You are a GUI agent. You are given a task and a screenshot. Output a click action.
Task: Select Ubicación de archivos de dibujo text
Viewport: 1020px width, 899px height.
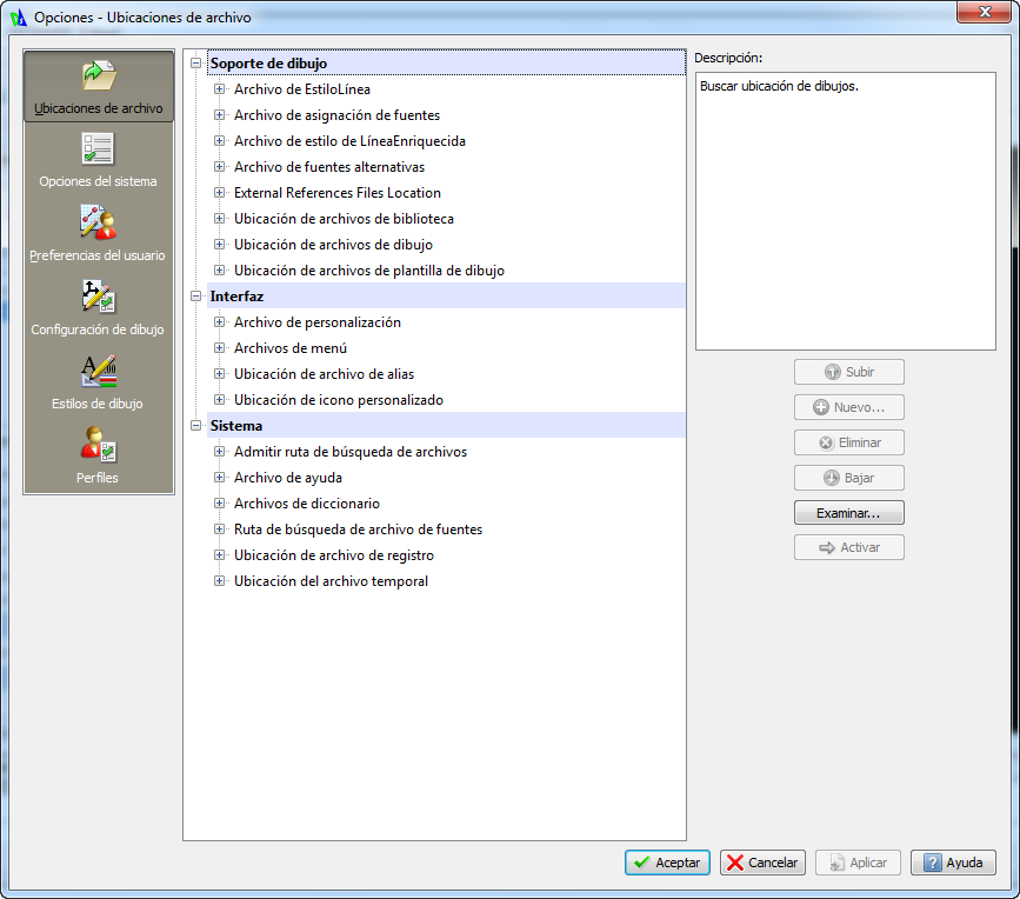(334, 245)
